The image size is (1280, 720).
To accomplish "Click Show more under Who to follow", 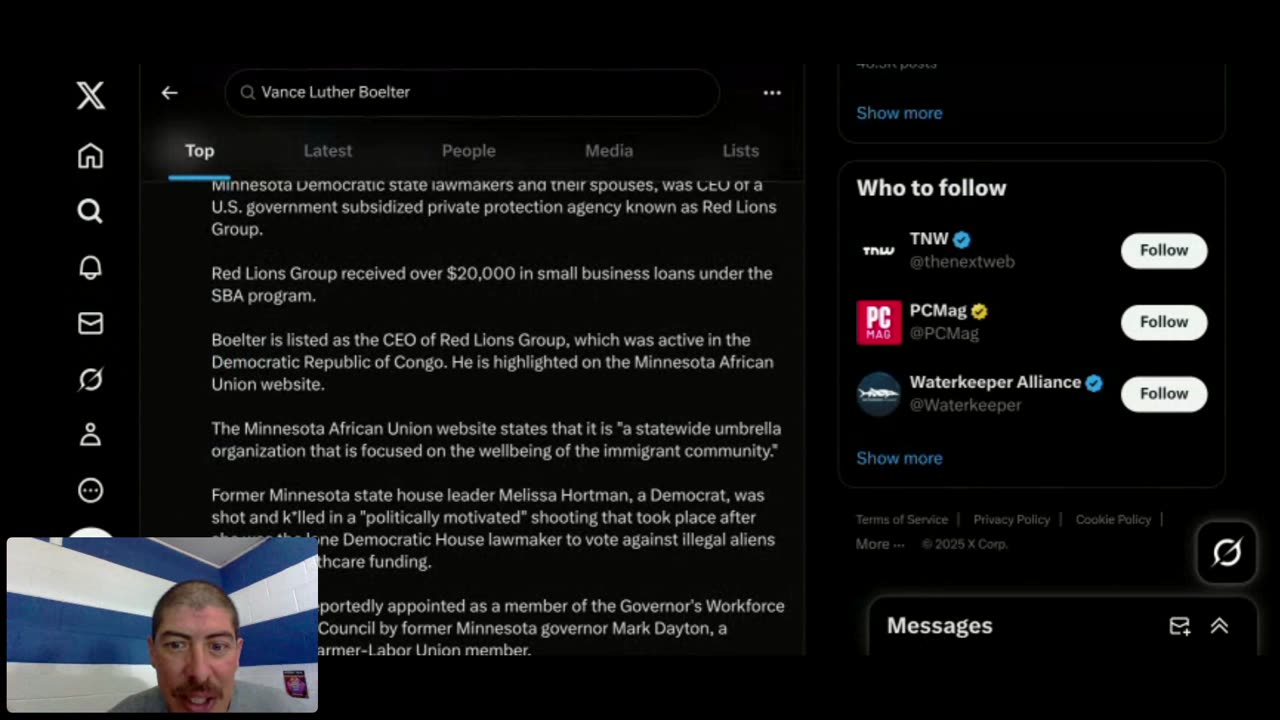I will 899,458.
